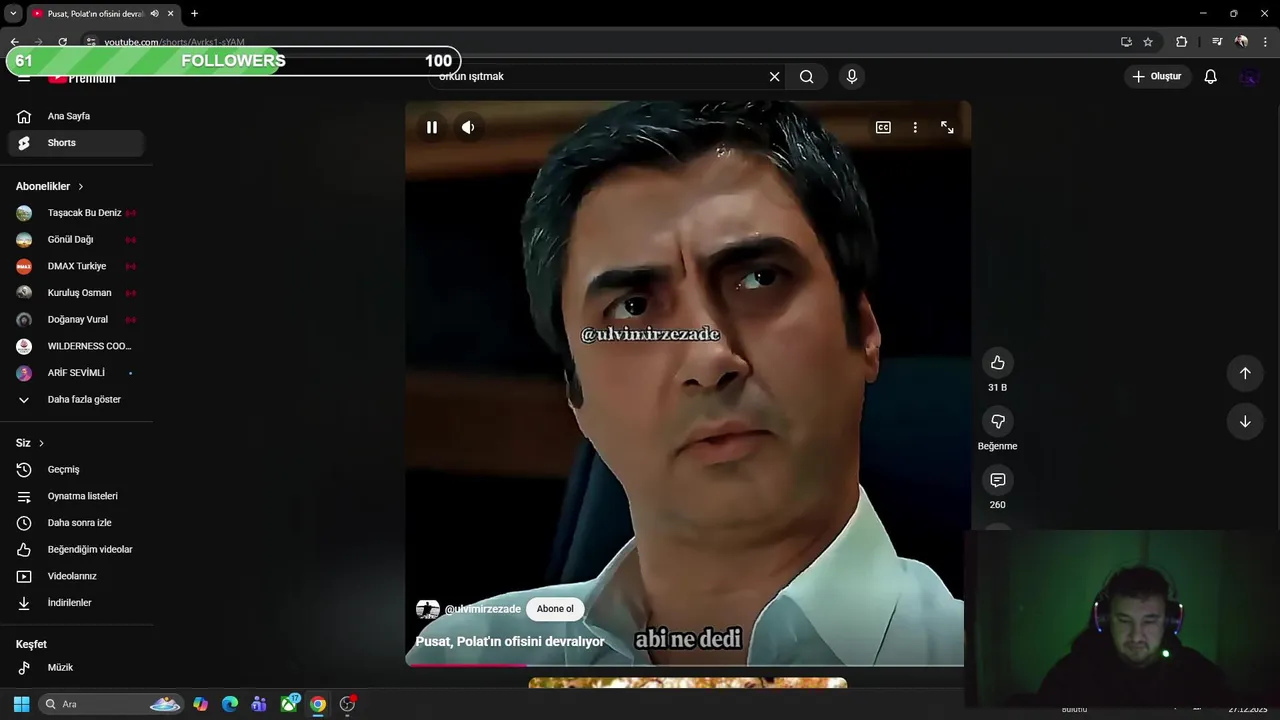Open Kuruluş Osman channel subscription
The width and height of the screenshot is (1280, 720).
(x=76, y=293)
